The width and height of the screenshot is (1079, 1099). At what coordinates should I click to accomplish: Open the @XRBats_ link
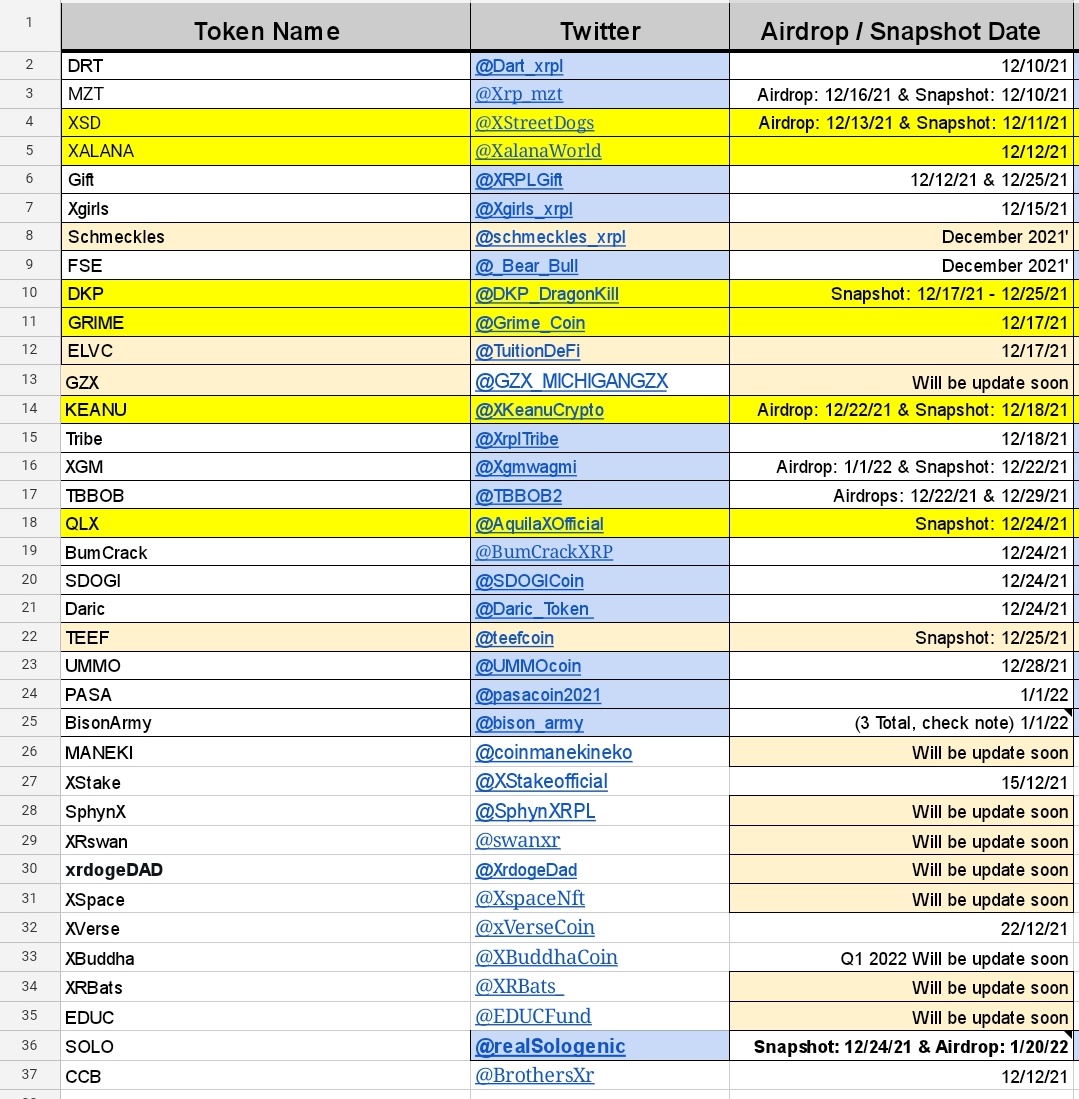pyautogui.click(x=520, y=986)
